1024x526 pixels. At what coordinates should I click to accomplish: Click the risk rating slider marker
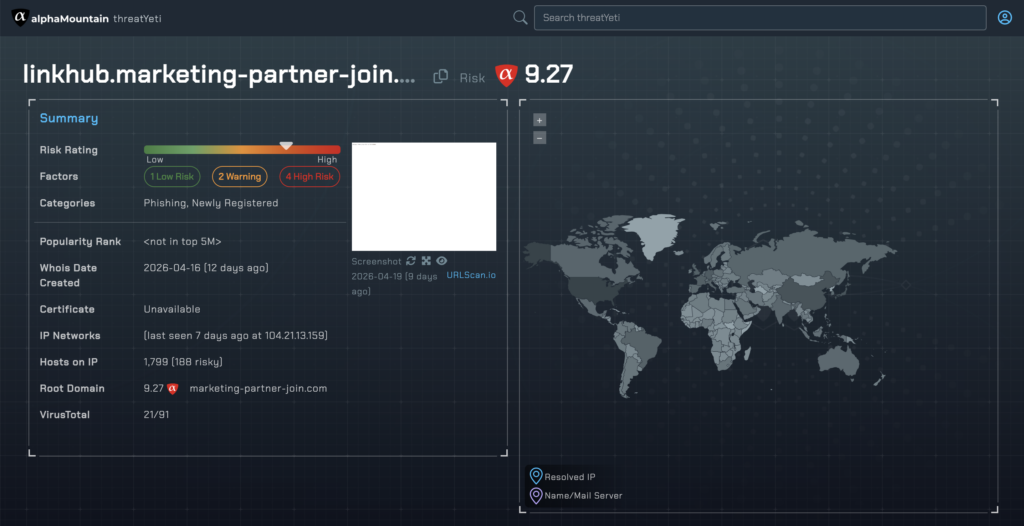[286, 146]
